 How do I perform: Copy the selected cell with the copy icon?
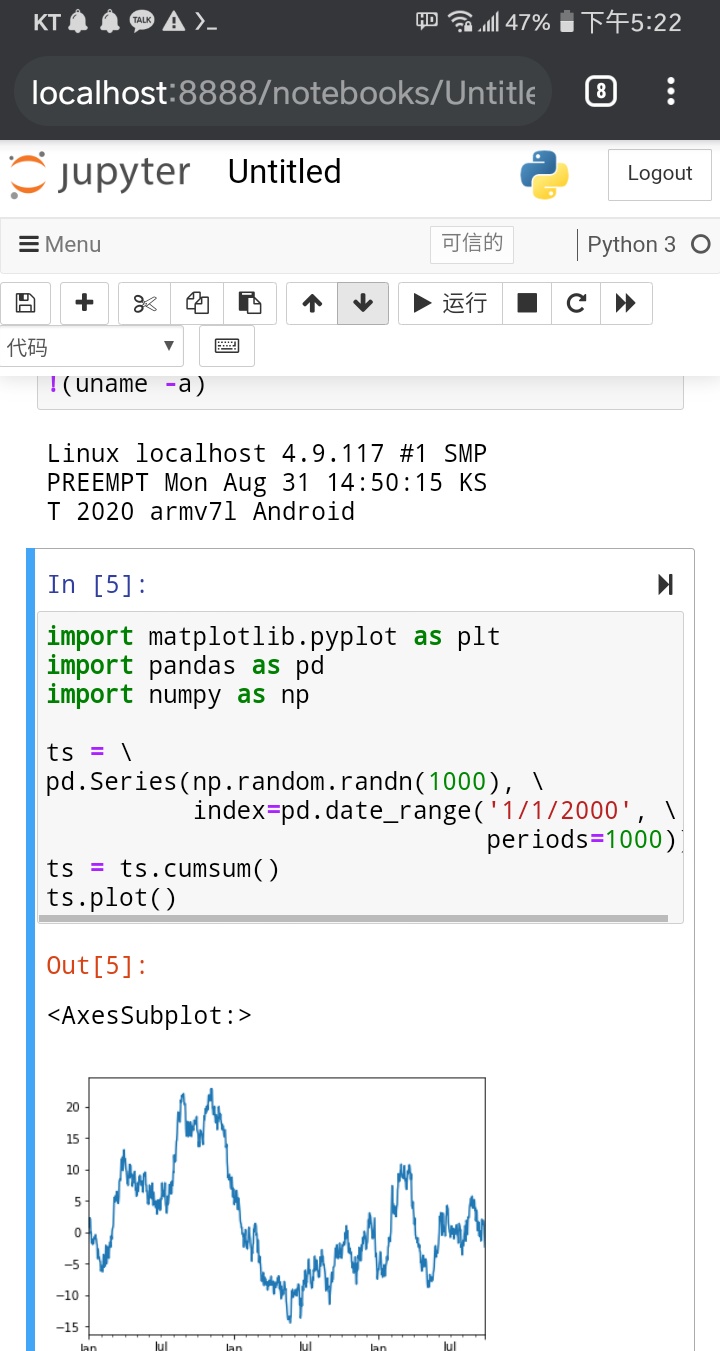click(196, 303)
